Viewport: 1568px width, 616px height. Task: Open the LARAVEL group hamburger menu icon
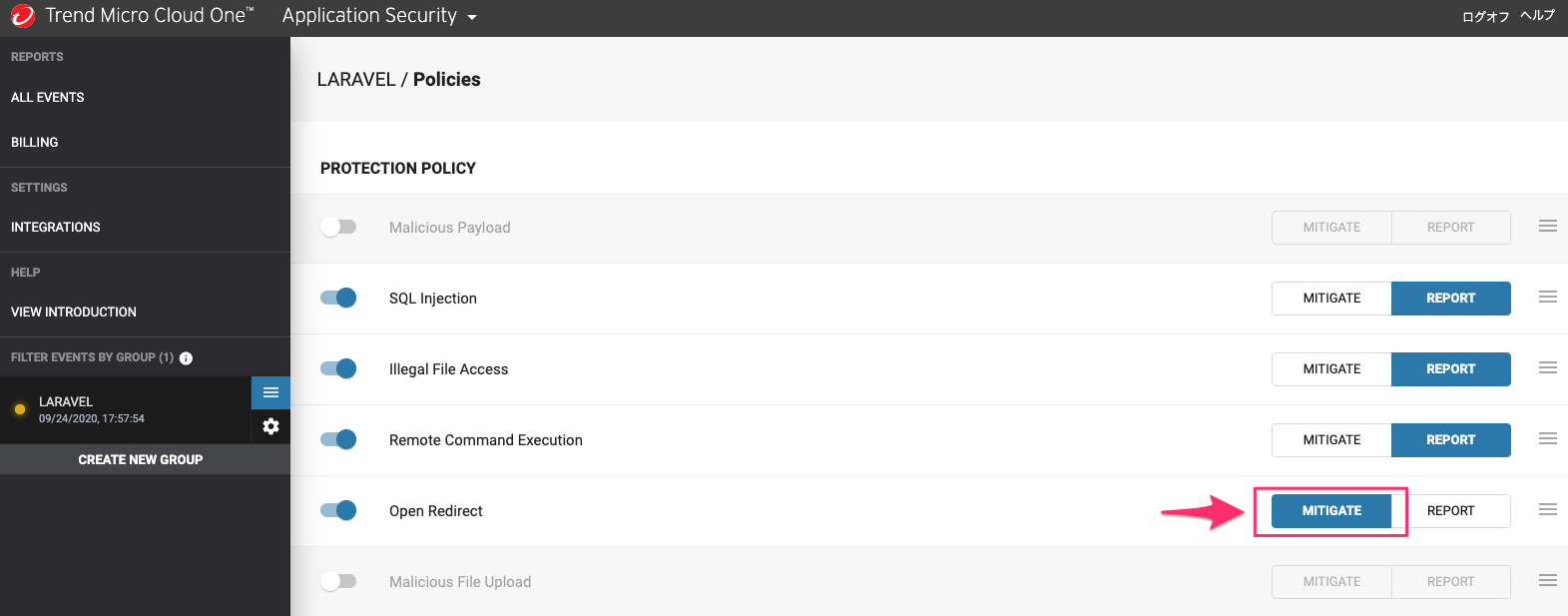pyautogui.click(x=270, y=392)
